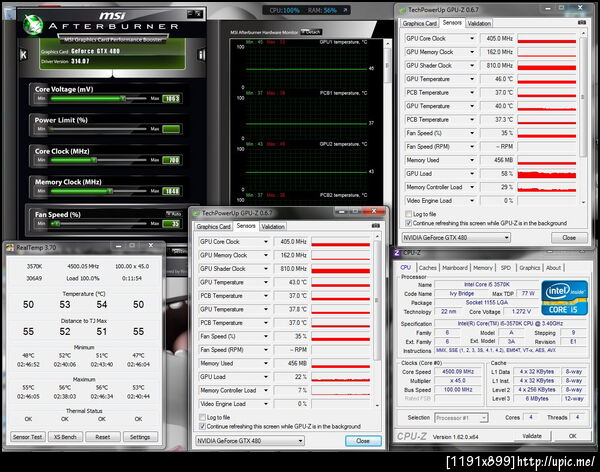Open the SPD tab in CPU-Z
Image resolution: width=600 pixels, height=472 pixels.
coord(505,268)
